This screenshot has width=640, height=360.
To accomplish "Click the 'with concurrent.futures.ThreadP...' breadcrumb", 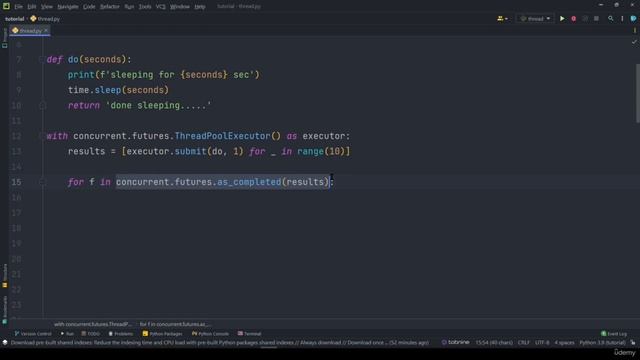I will point(93,324).
